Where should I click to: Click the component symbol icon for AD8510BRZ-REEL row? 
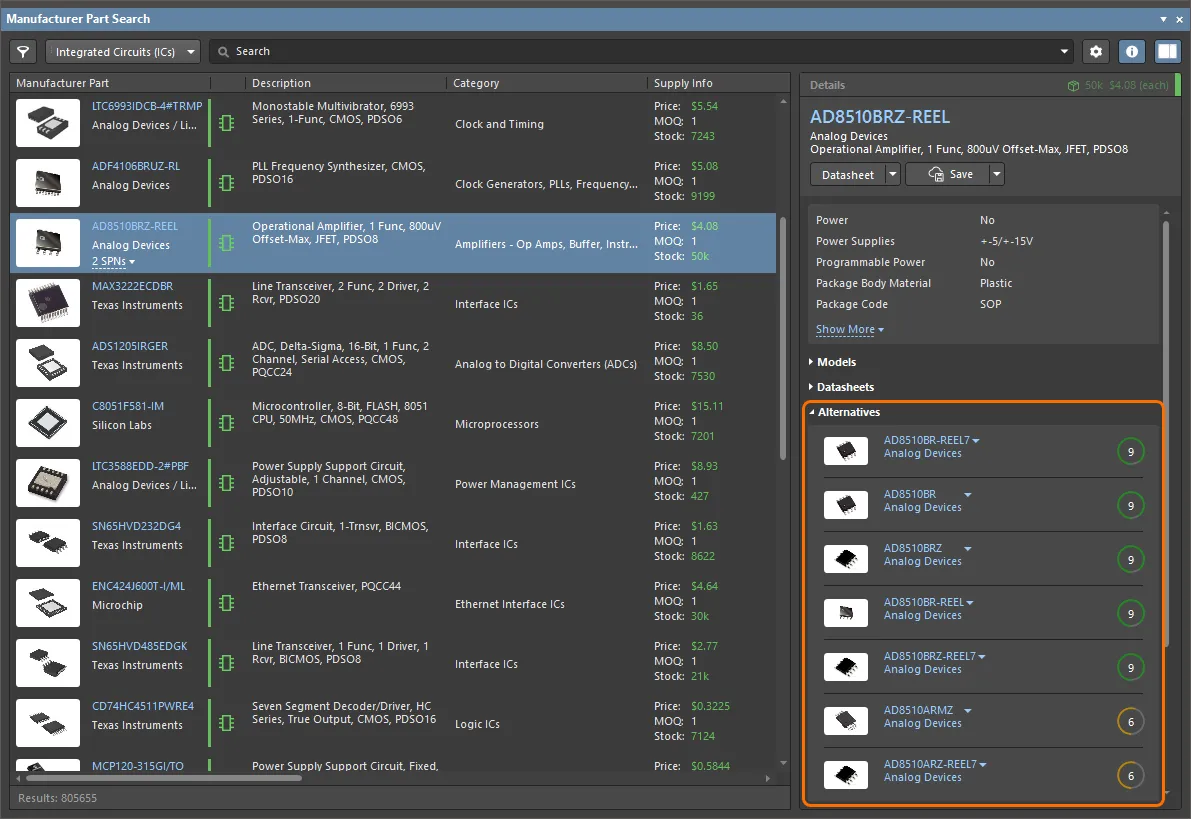pyautogui.click(x=226, y=242)
